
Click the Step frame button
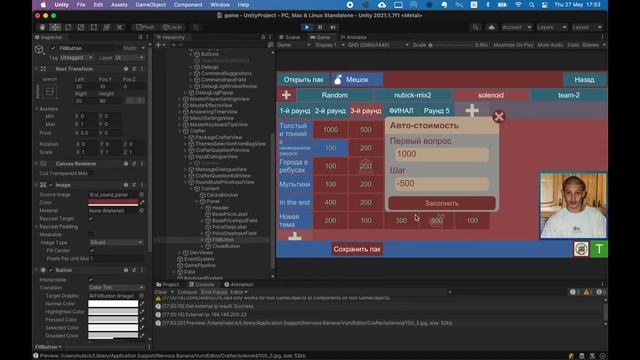333,27
